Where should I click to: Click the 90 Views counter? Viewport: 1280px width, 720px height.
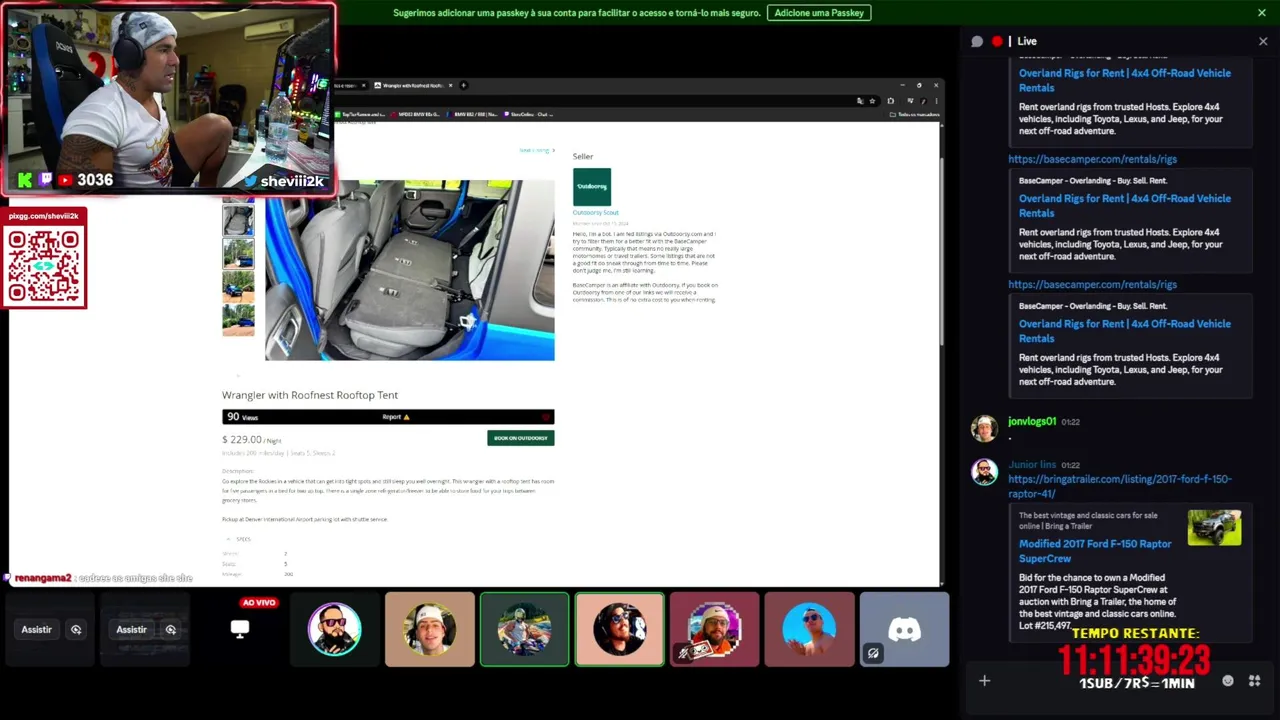(242, 417)
